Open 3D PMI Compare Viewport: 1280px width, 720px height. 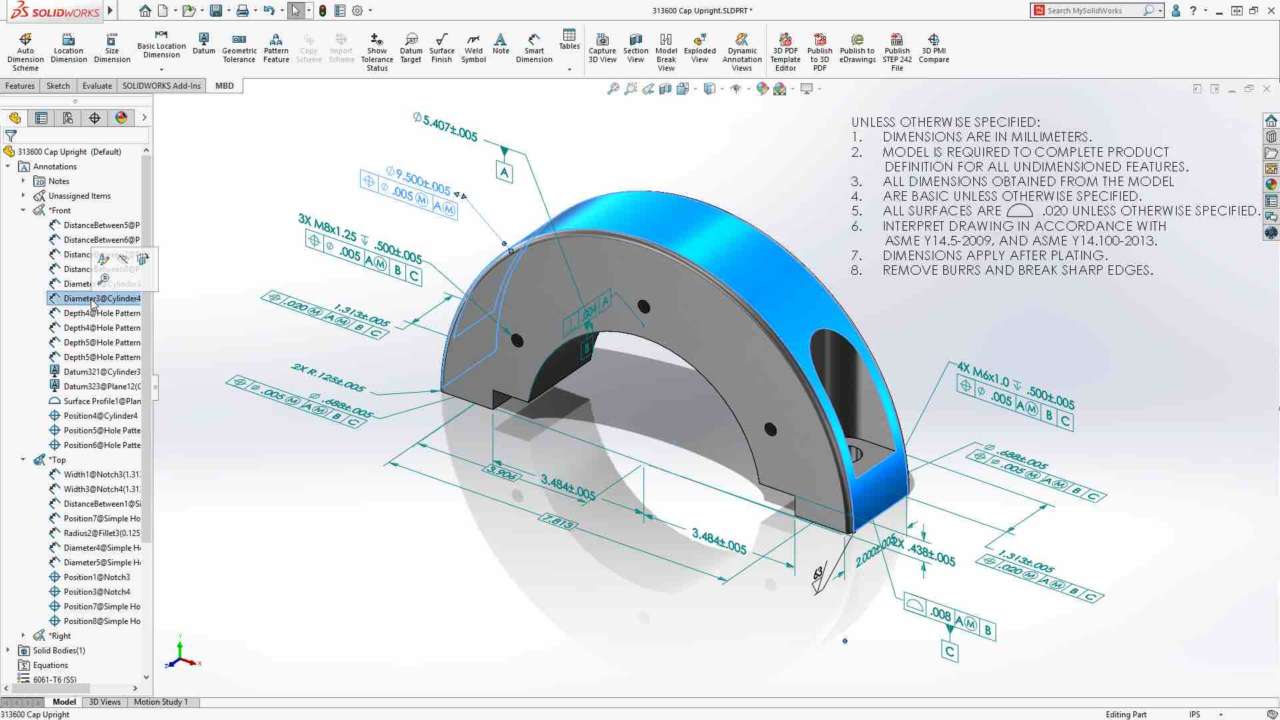[934, 52]
